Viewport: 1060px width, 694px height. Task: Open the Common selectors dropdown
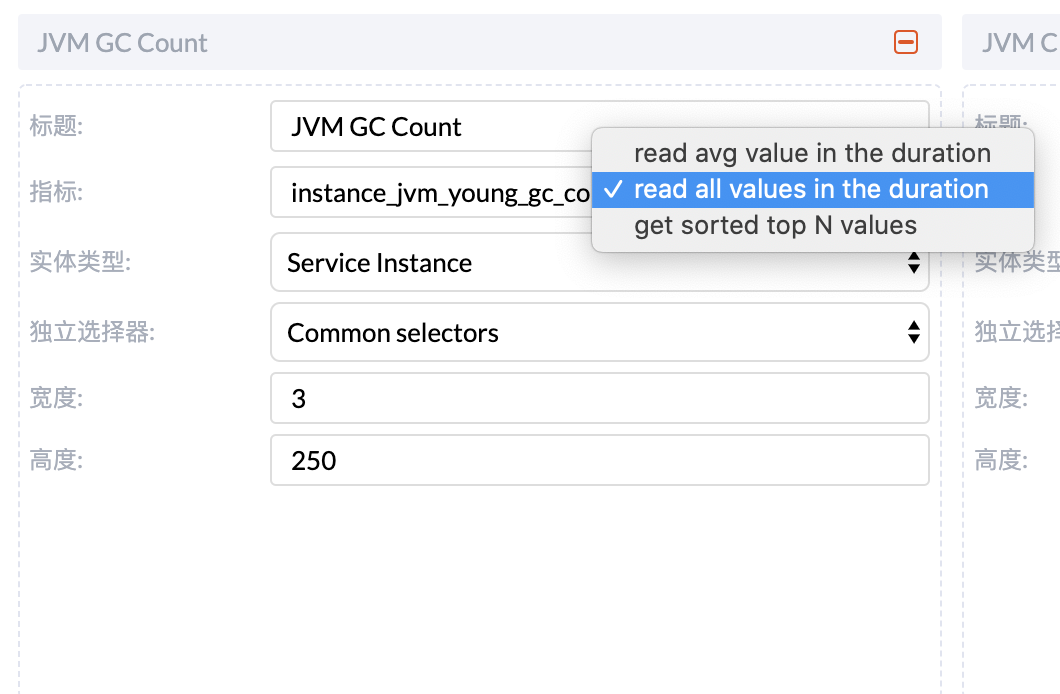click(x=600, y=332)
